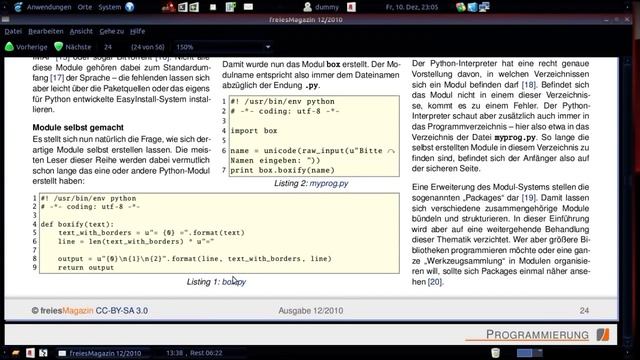Viewport: 640px width, 360px height.
Task: Click code line 'def boxify(text):' in Listing 1
Action: click(x=77, y=224)
